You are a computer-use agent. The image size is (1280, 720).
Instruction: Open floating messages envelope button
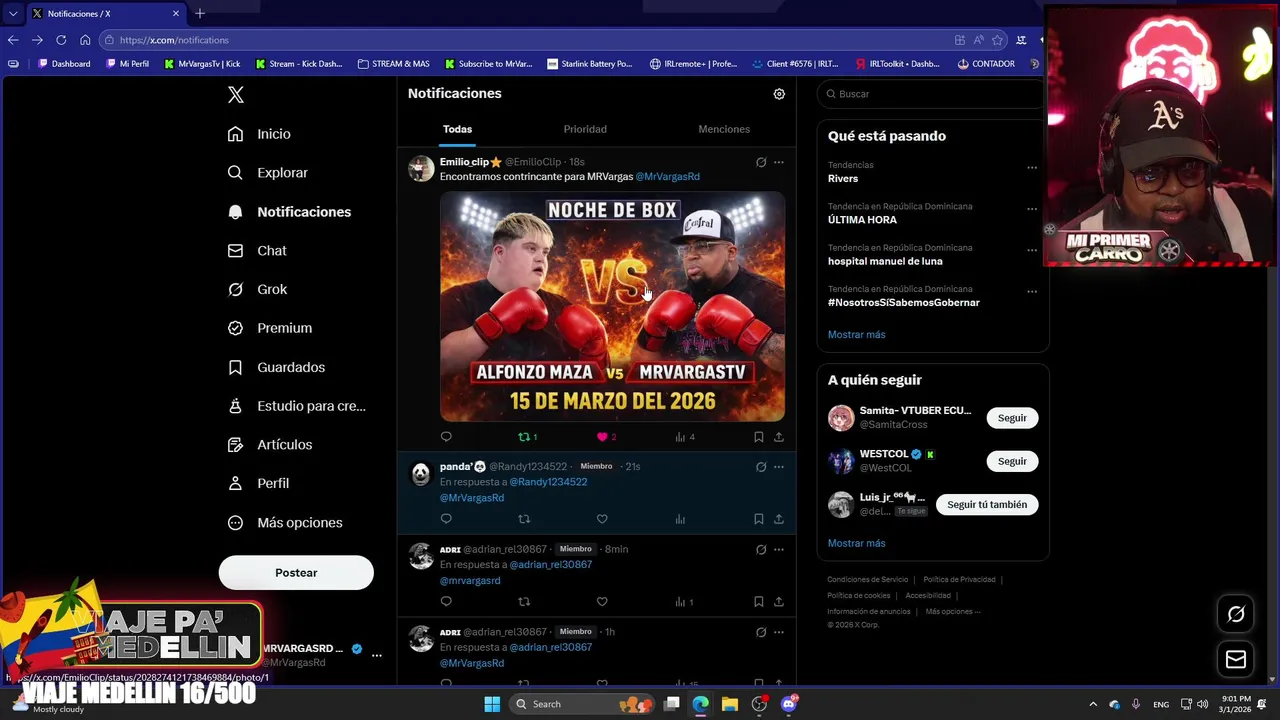click(x=1236, y=659)
